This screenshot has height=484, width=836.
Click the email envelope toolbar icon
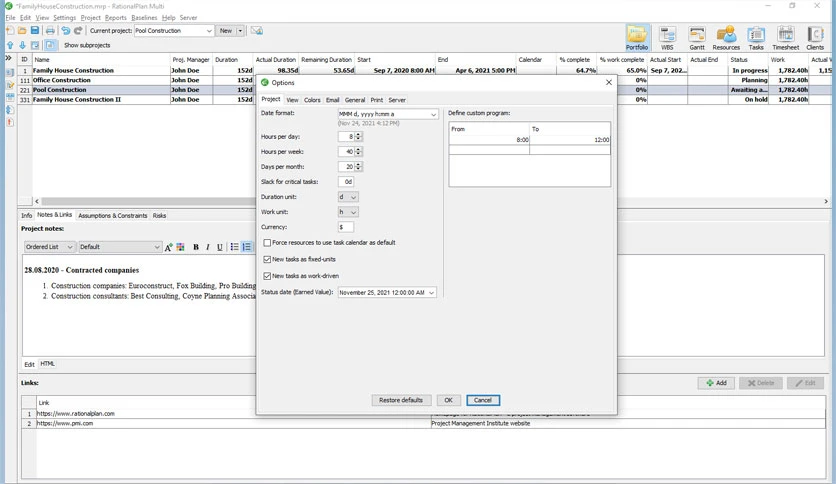coord(256,31)
